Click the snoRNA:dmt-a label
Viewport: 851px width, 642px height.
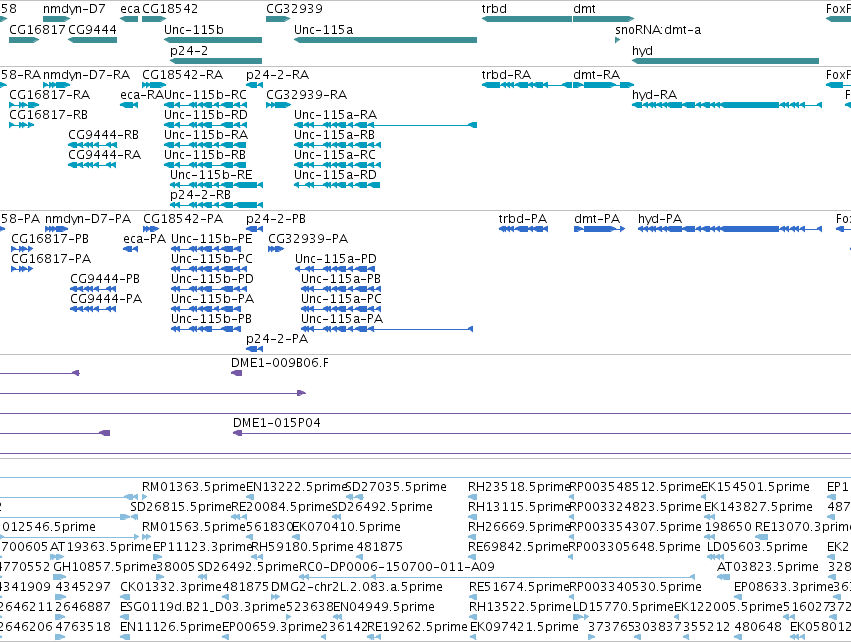[x=658, y=30]
